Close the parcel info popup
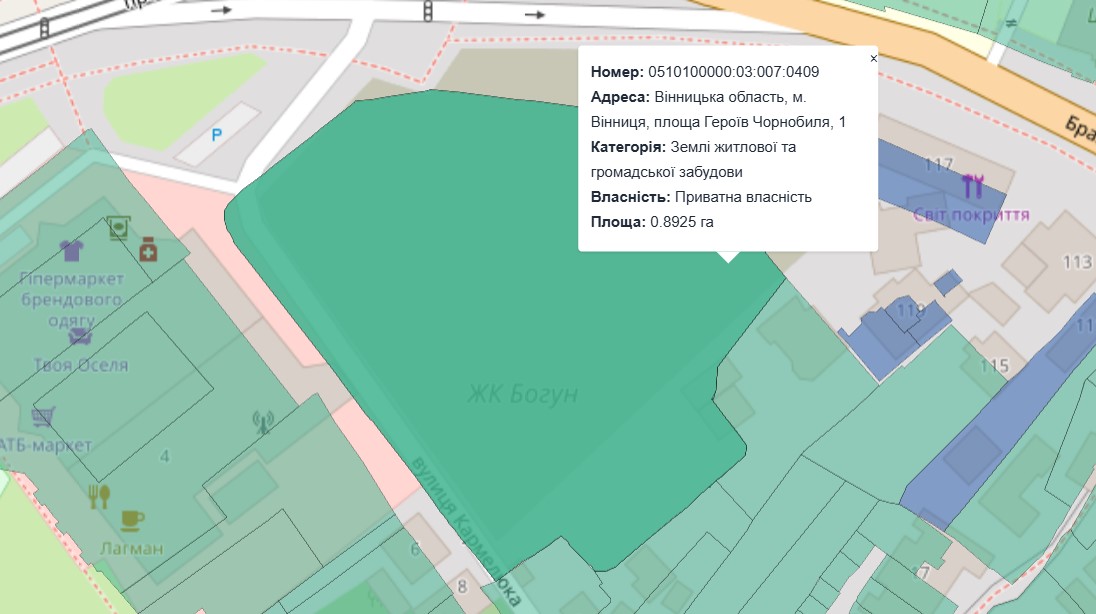The height and width of the screenshot is (614, 1096). click(x=873, y=59)
